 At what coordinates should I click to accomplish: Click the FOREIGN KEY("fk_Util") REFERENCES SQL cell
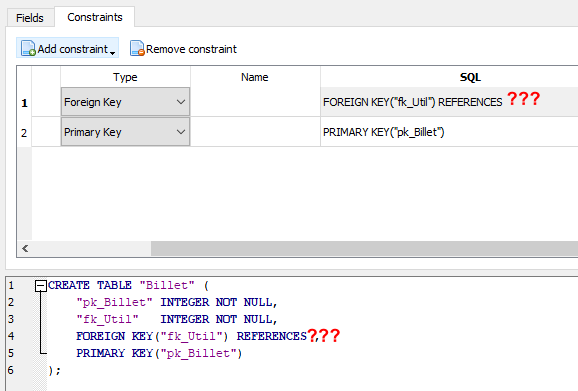click(449, 102)
